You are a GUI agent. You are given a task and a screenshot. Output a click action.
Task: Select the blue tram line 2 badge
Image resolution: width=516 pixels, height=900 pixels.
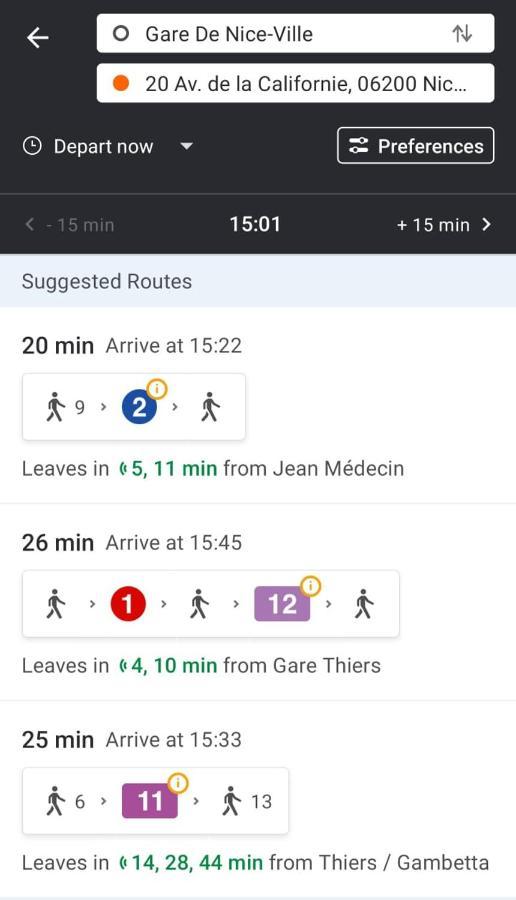click(139, 408)
